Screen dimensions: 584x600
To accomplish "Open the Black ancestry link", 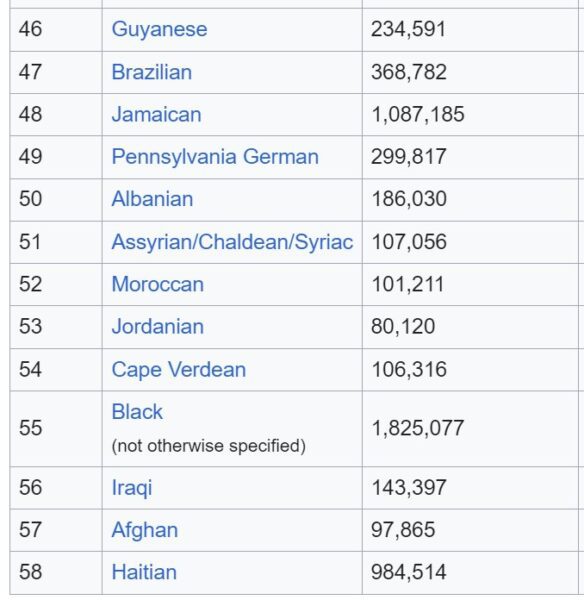I will pyautogui.click(x=137, y=412).
